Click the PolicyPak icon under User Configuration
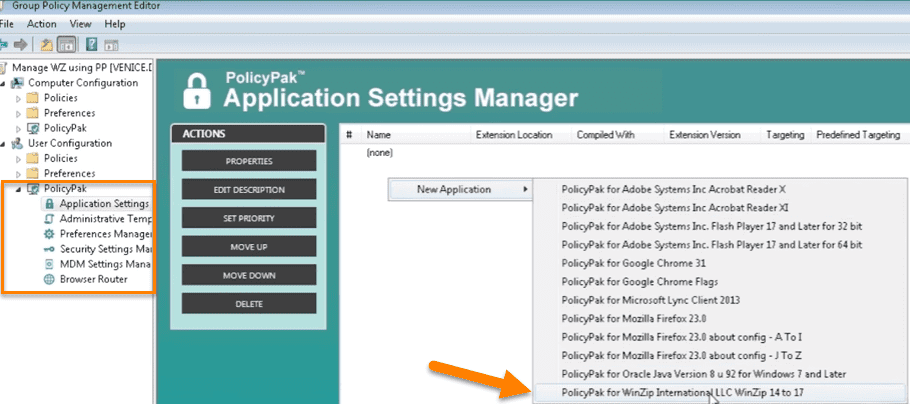The height and width of the screenshot is (404, 910). [33, 189]
